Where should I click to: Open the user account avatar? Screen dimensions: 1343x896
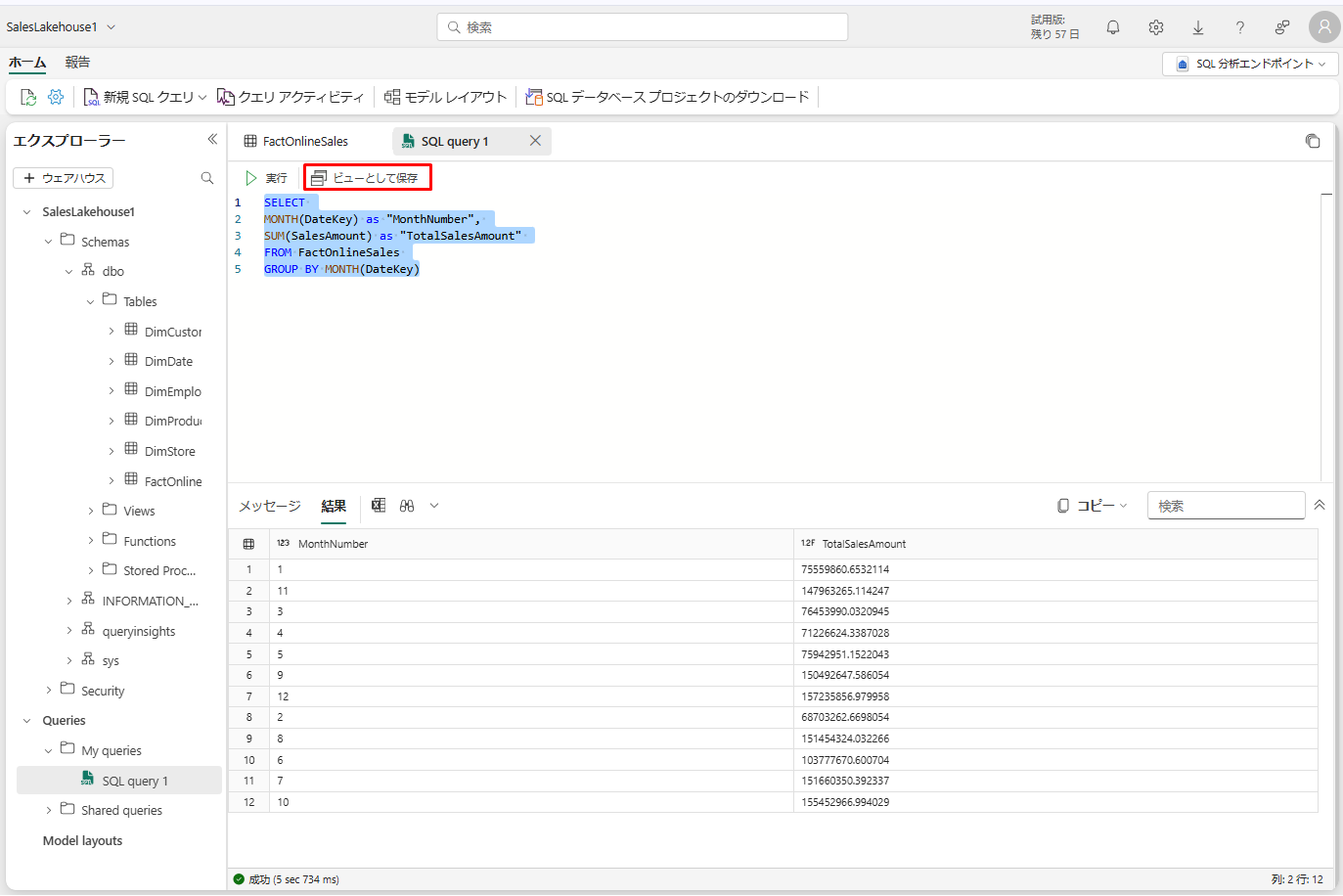coord(1324,27)
